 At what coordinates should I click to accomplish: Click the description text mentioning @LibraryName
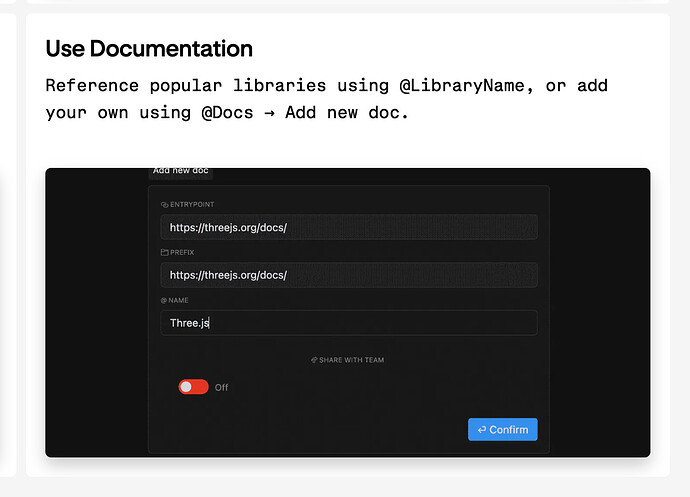327,99
